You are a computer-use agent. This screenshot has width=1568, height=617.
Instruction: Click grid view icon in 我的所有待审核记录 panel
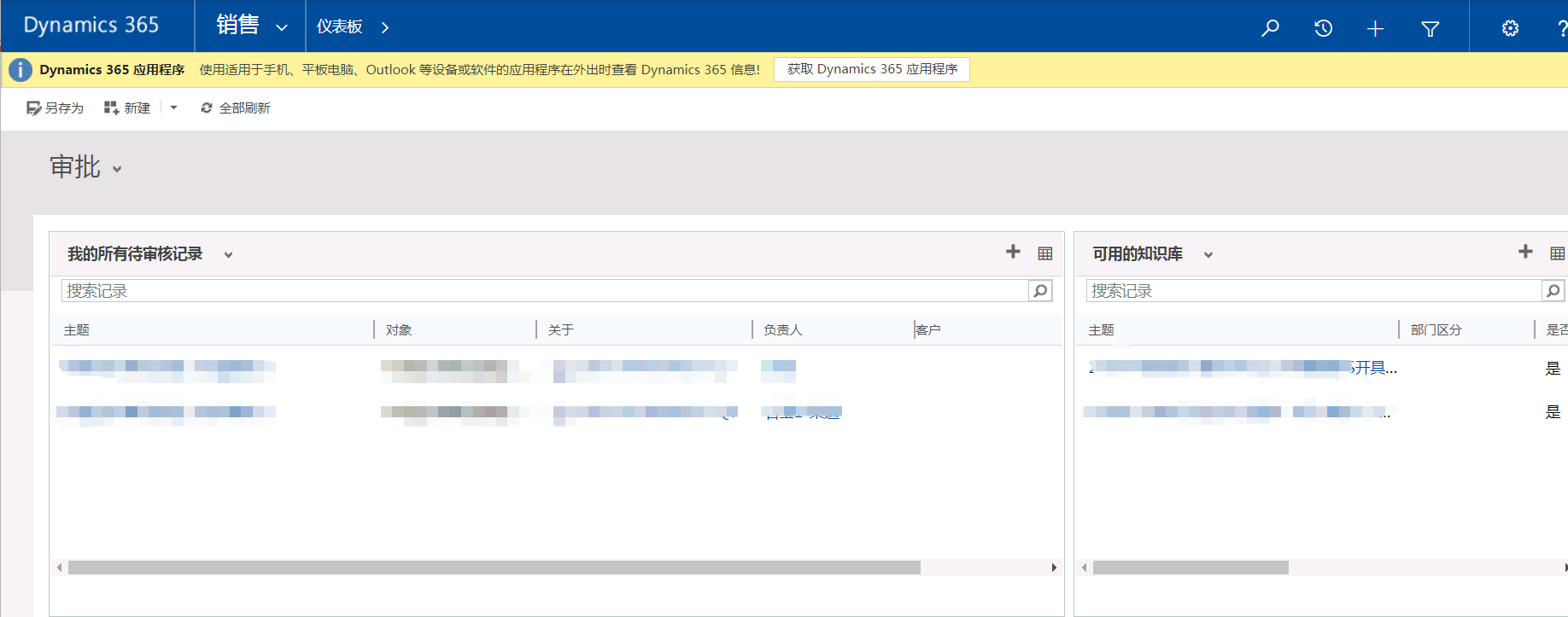[x=1044, y=253]
